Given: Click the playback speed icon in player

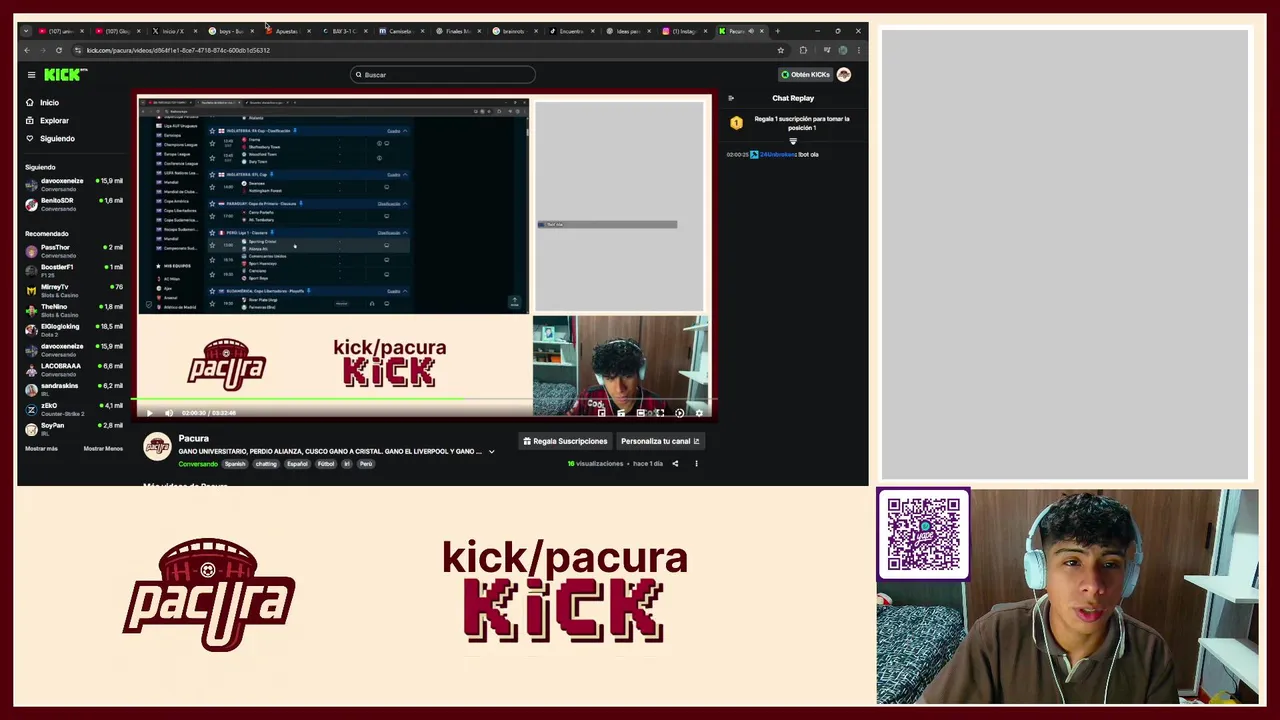Looking at the screenshot, I should (x=680, y=412).
